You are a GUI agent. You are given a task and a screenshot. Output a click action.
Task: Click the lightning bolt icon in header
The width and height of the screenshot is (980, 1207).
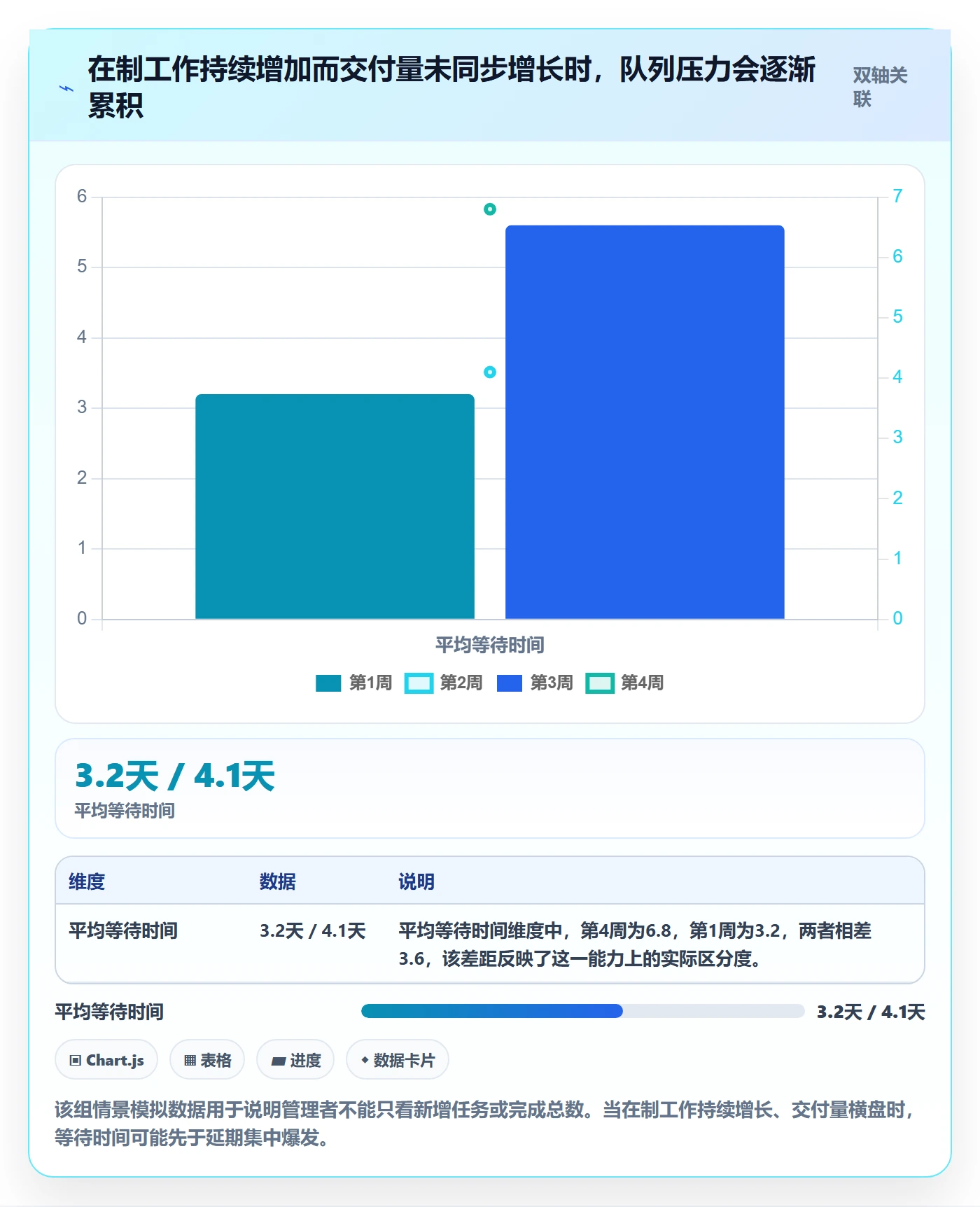(66, 88)
